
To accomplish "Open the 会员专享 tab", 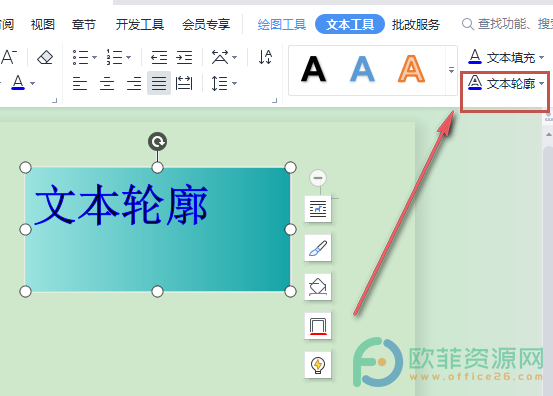I will tap(206, 24).
